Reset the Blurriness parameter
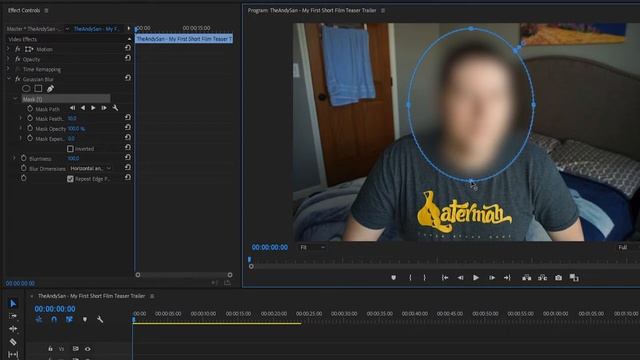The height and width of the screenshot is (360, 640). [128, 157]
